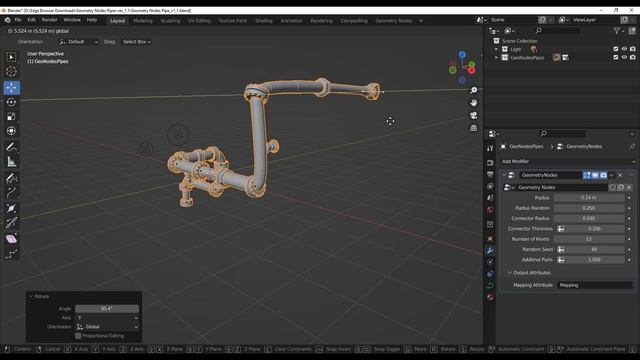The height and width of the screenshot is (360, 640).
Task: Switch to the Shading workspace tab
Action: 264,21
